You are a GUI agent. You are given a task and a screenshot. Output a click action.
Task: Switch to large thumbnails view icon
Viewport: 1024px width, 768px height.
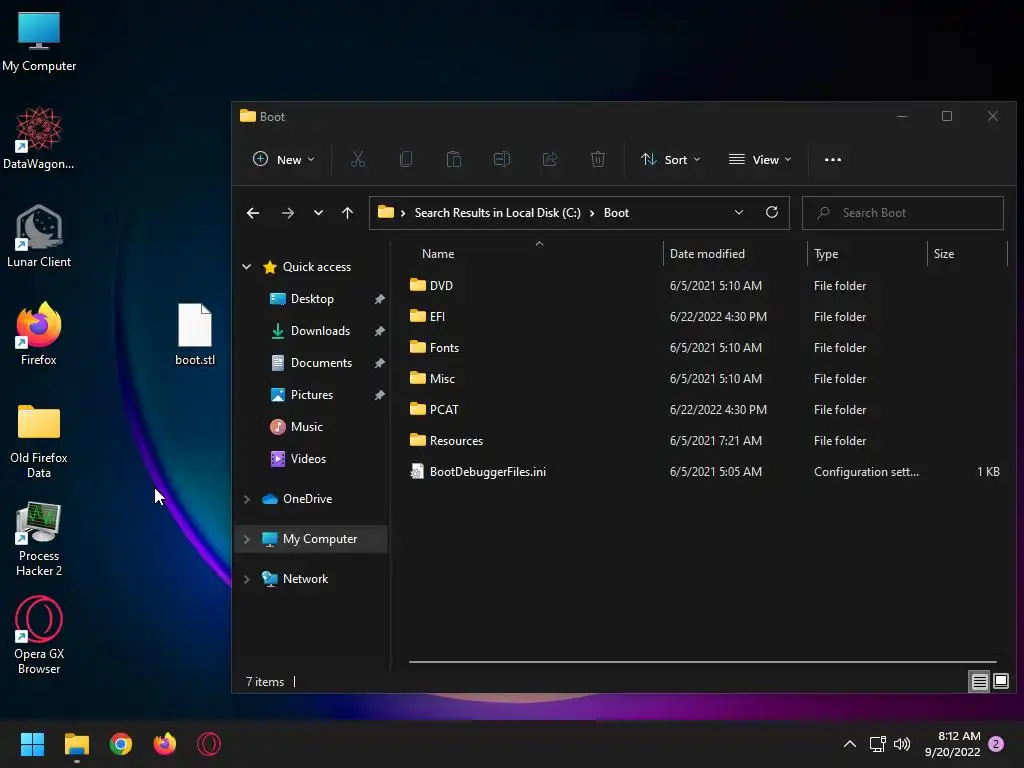(1000, 682)
